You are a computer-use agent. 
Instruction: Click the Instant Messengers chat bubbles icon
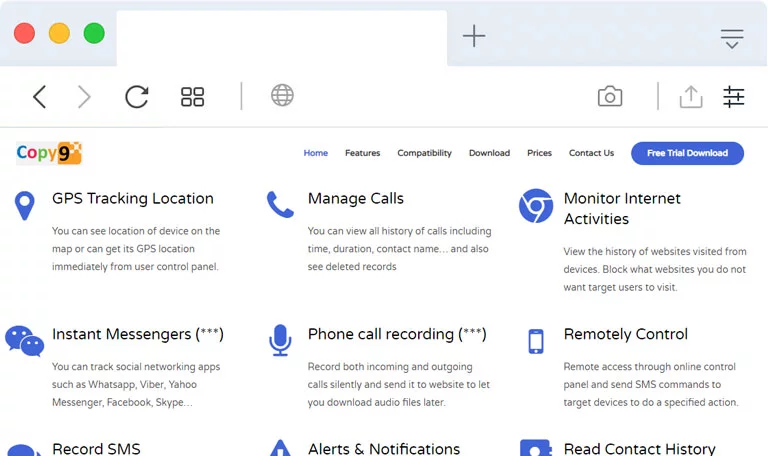click(24, 341)
